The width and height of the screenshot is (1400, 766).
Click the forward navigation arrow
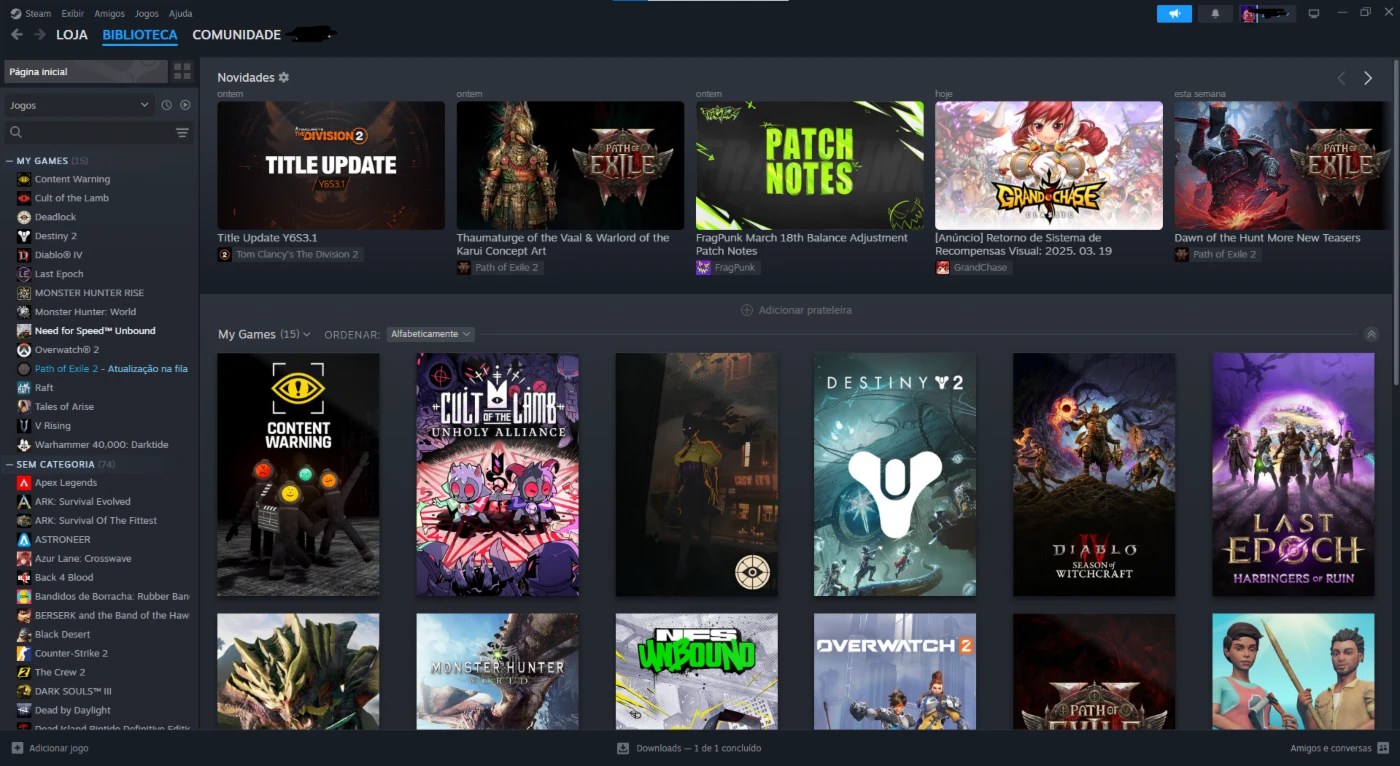pos(40,35)
